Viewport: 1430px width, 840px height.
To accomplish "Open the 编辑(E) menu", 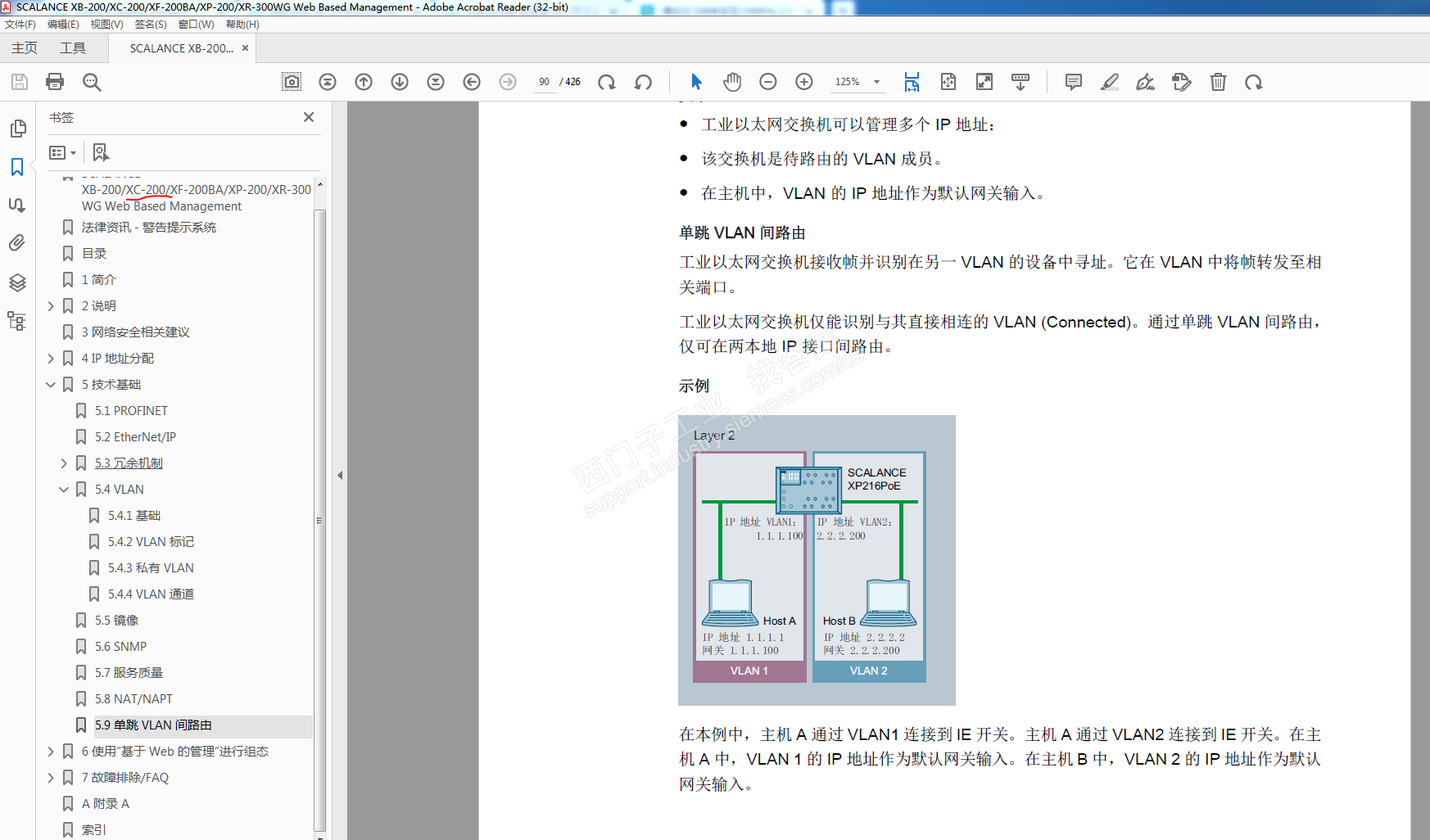I will coord(63,25).
